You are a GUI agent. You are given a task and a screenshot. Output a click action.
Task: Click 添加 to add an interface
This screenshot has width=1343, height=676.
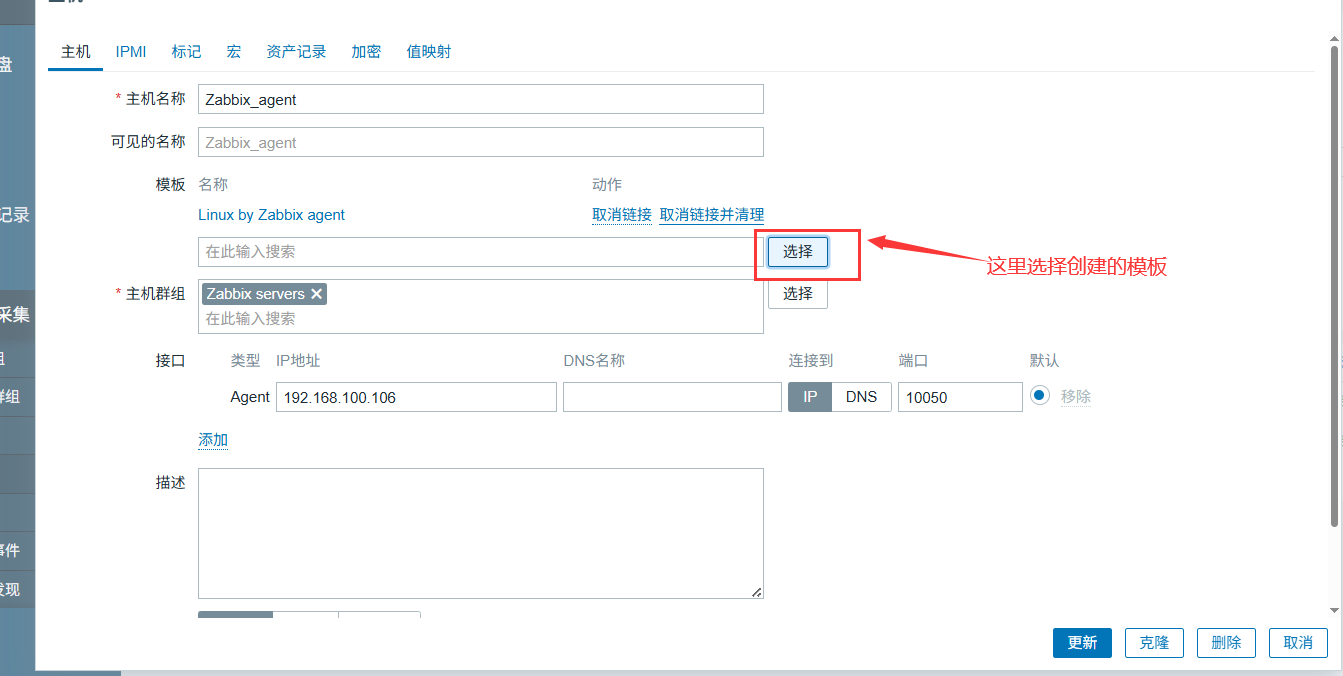coord(213,440)
